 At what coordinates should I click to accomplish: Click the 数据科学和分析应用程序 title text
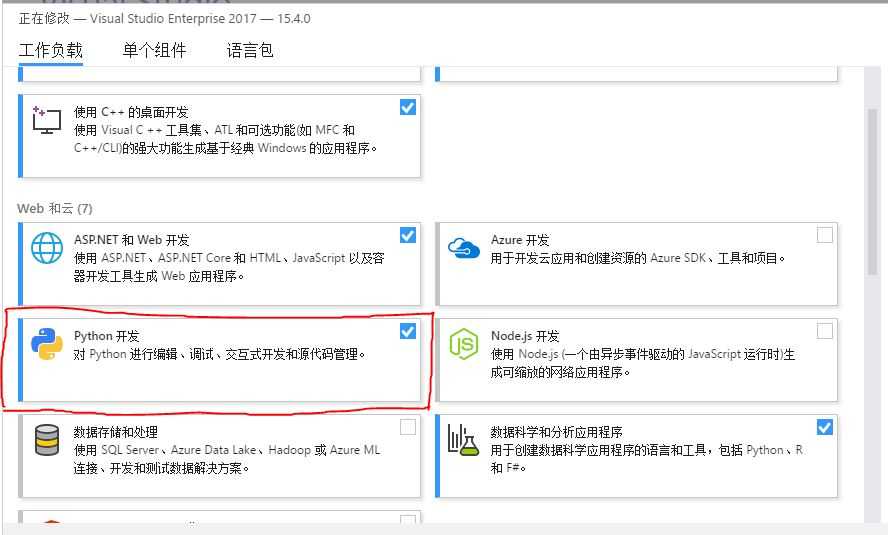click(557, 432)
